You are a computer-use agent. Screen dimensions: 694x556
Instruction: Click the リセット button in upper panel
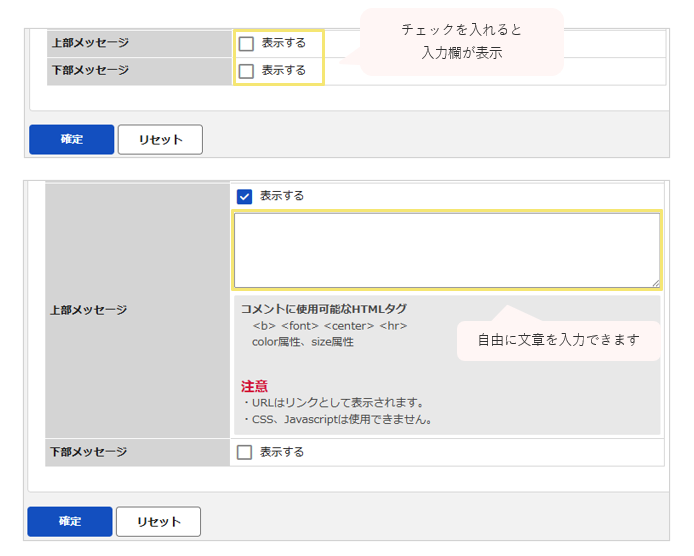[x=160, y=139]
